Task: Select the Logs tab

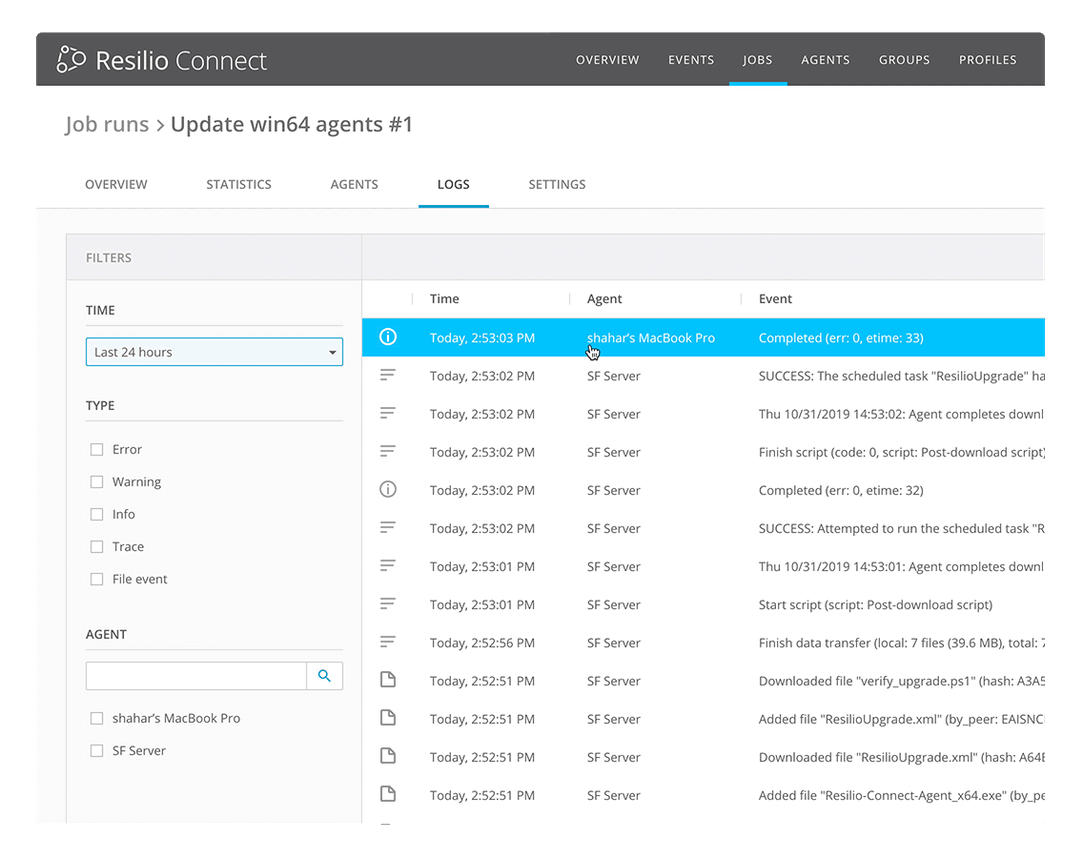Action: [x=453, y=185]
